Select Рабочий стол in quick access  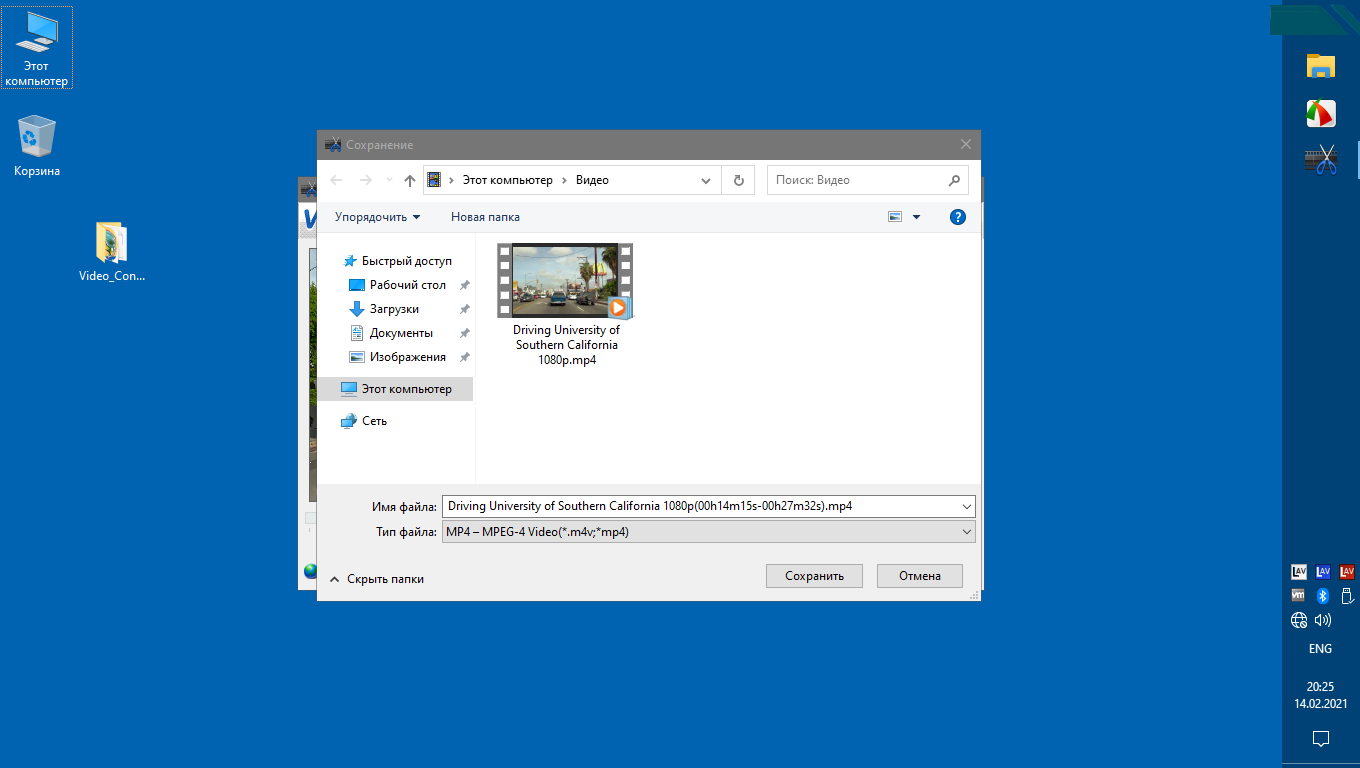(x=407, y=285)
